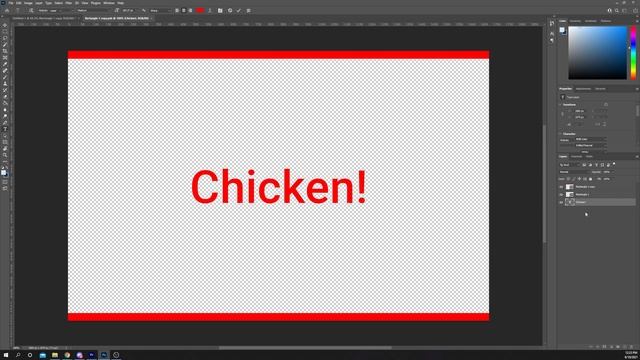Viewport: 640px width, 360px height.
Task: Collapse the Transform section in Properties
Action: click(x=560, y=104)
